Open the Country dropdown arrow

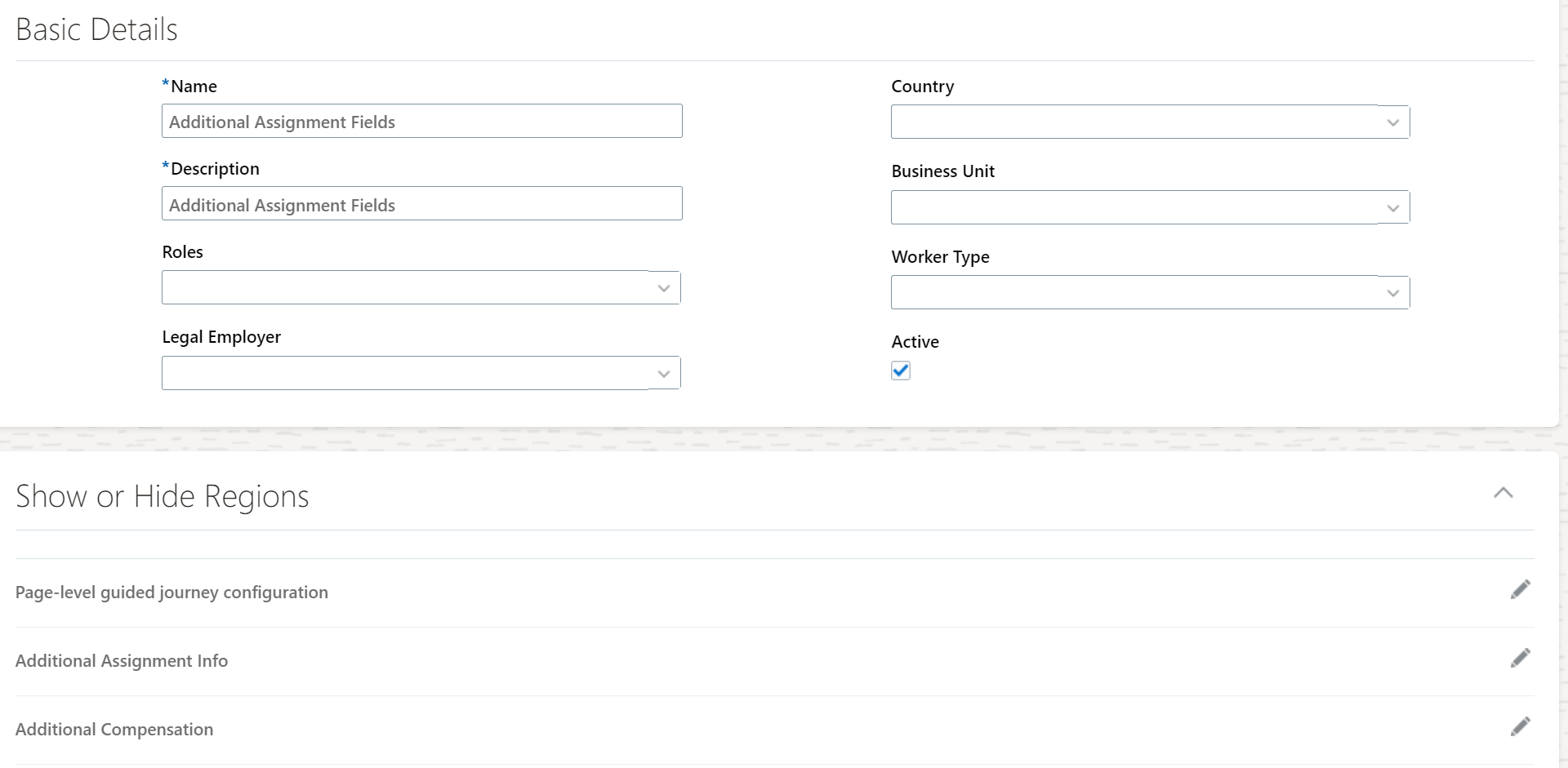click(1393, 122)
